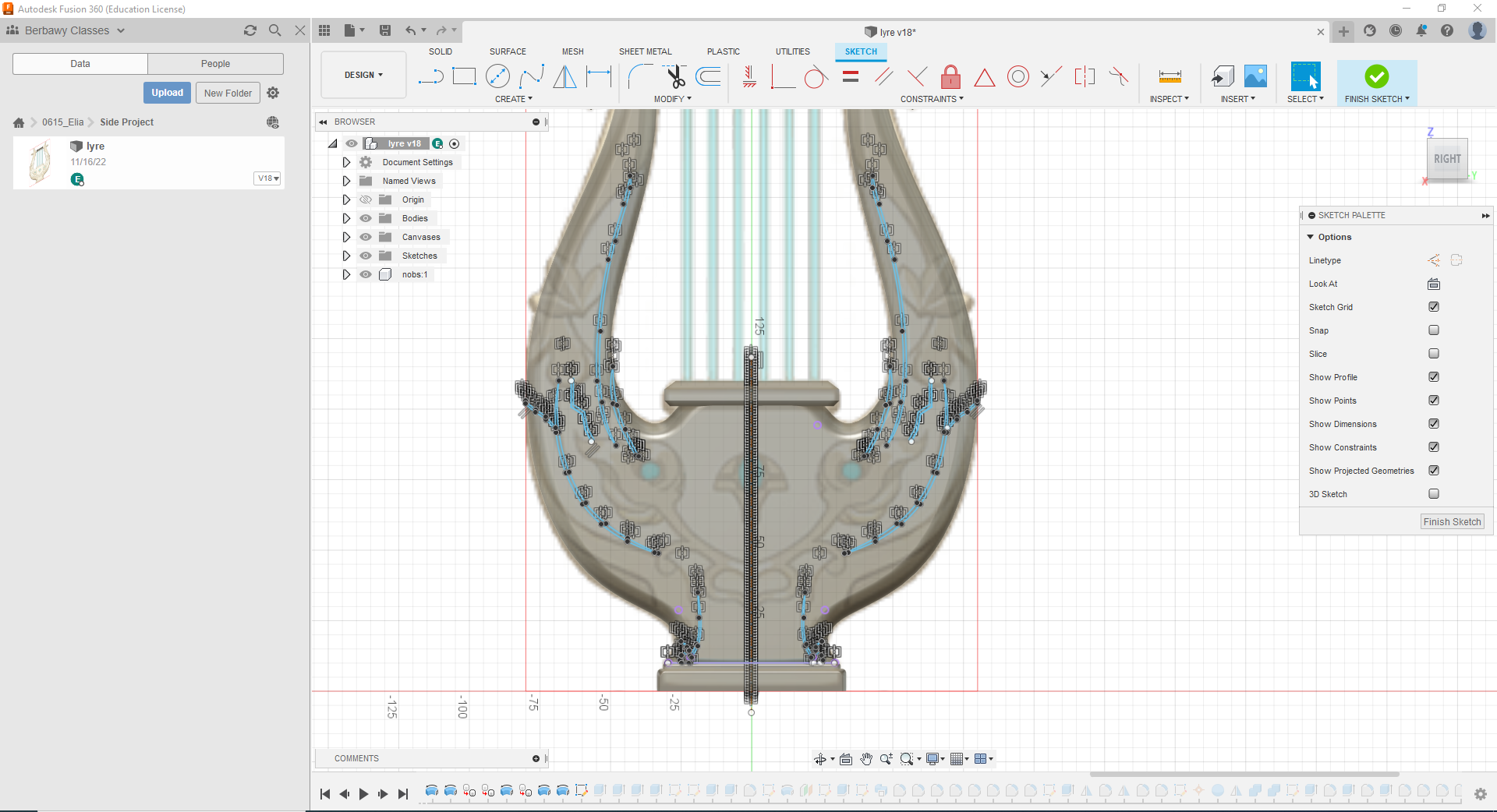Open the Measure tool in Inspect

[x=1170, y=76]
